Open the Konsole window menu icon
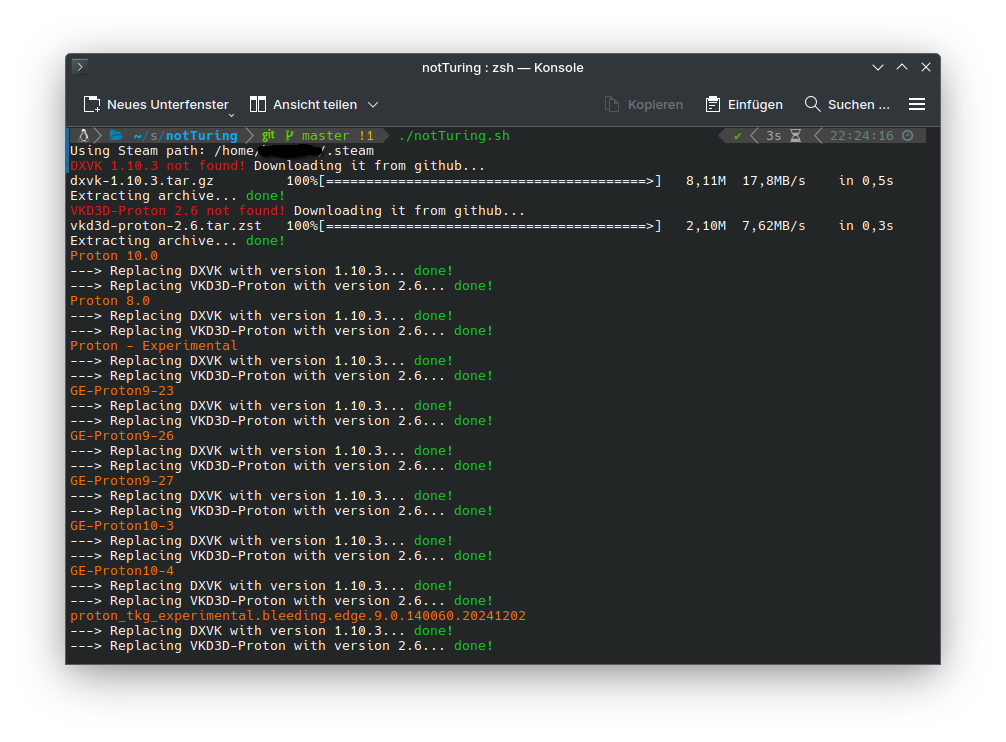This screenshot has height=742, width=1006. pos(80,67)
